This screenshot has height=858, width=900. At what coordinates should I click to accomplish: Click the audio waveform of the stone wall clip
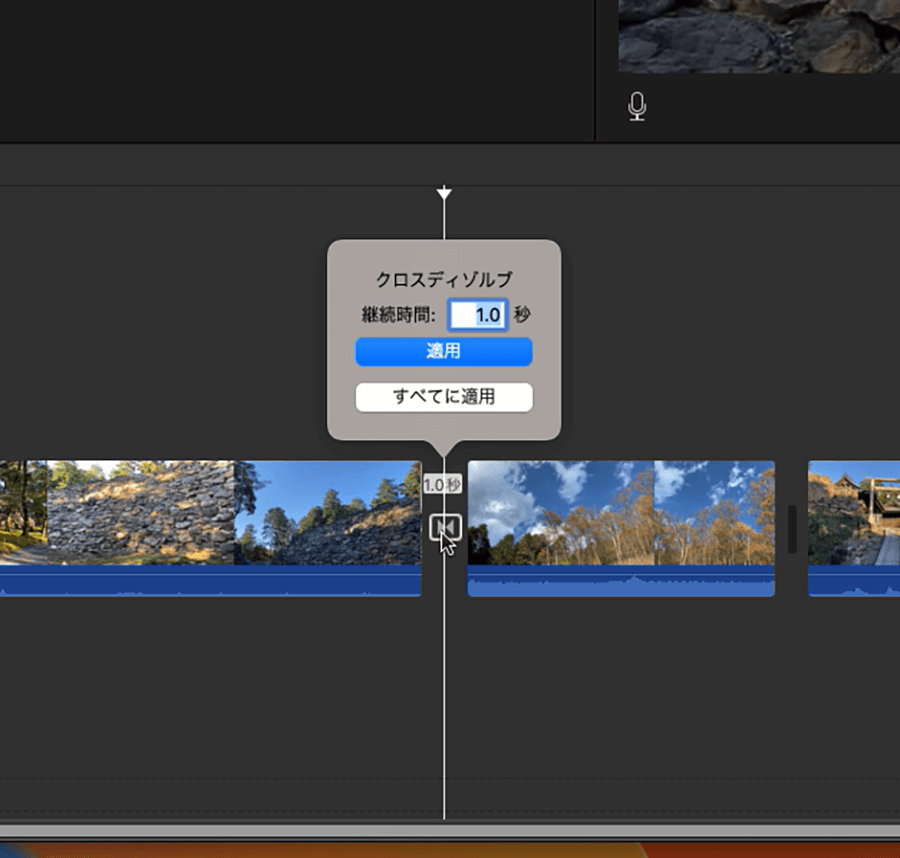point(211,581)
